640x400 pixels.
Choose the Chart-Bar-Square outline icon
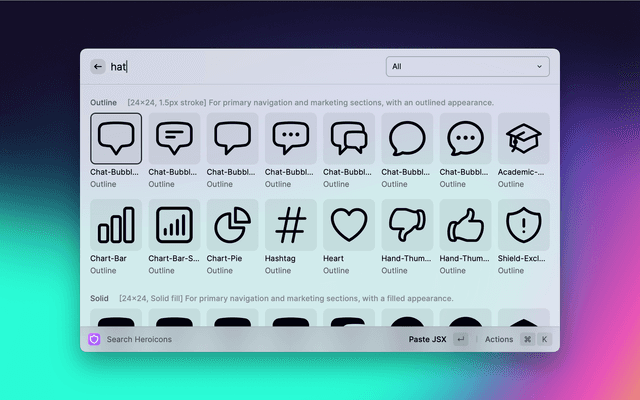pos(174,225)
